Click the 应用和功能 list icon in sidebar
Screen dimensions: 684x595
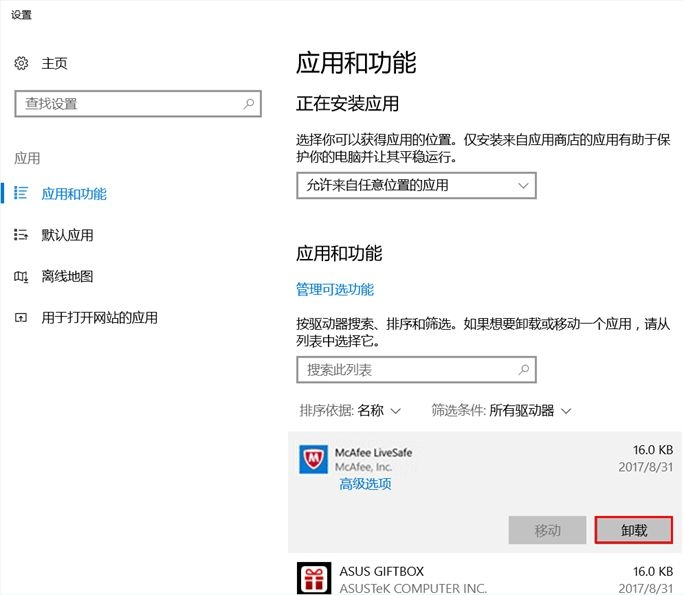point(21,193)
